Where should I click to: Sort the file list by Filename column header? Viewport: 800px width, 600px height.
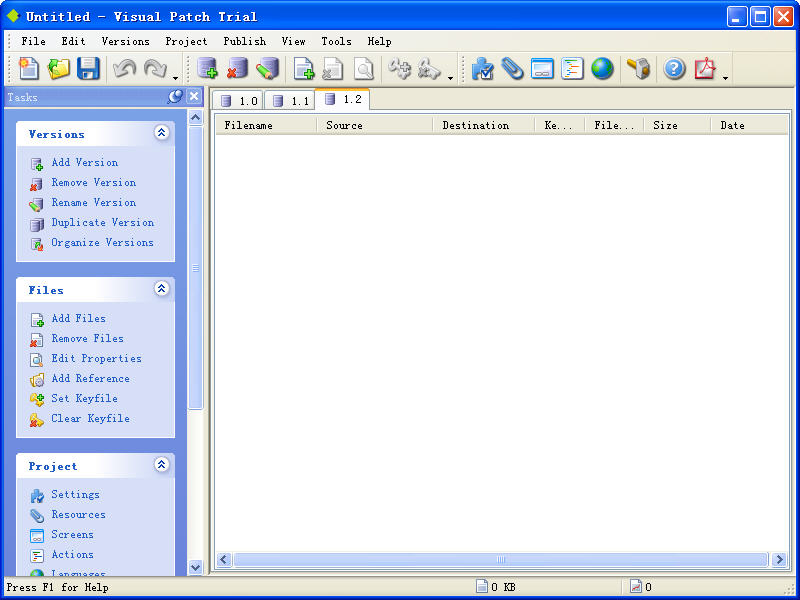point(265,125)
